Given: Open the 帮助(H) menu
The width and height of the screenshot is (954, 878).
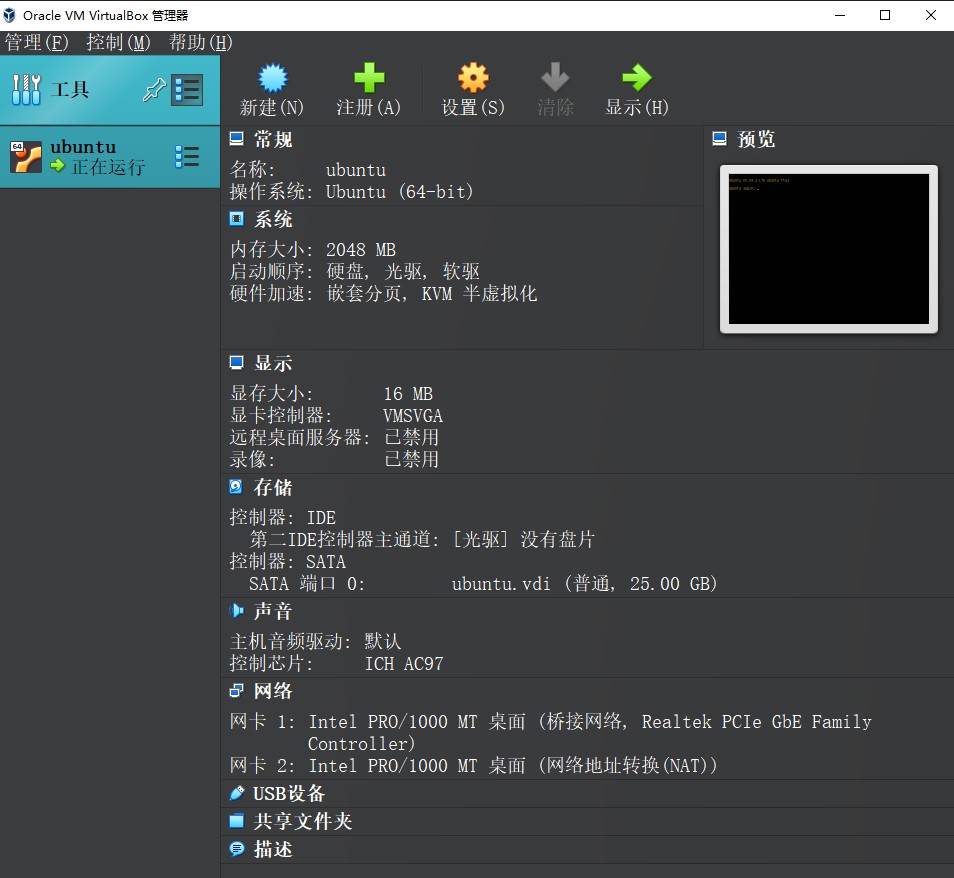Looking at the screenshot, I should [x=200, y=42].
